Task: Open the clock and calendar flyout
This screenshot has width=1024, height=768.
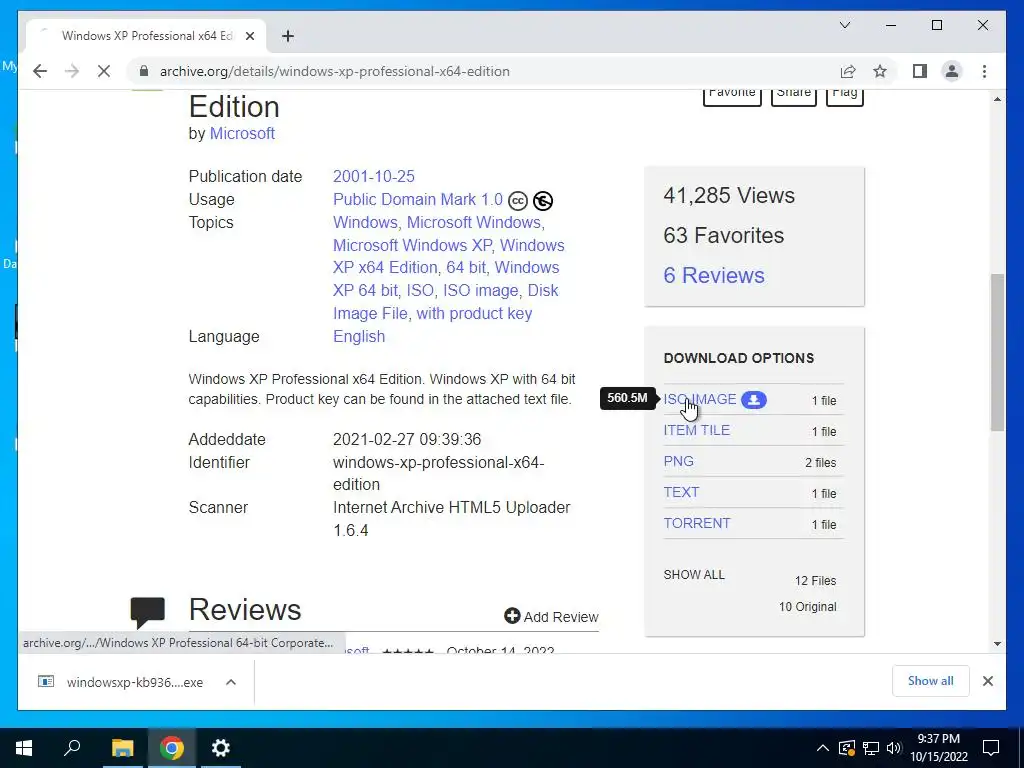Action: (x=938, y=748)
